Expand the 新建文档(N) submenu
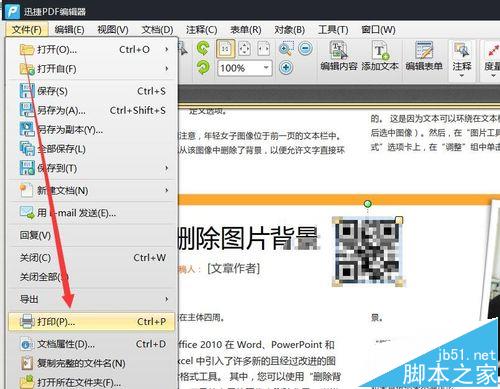Image resolution: width=500 pixels, height=389 pixels. (91, 190)
